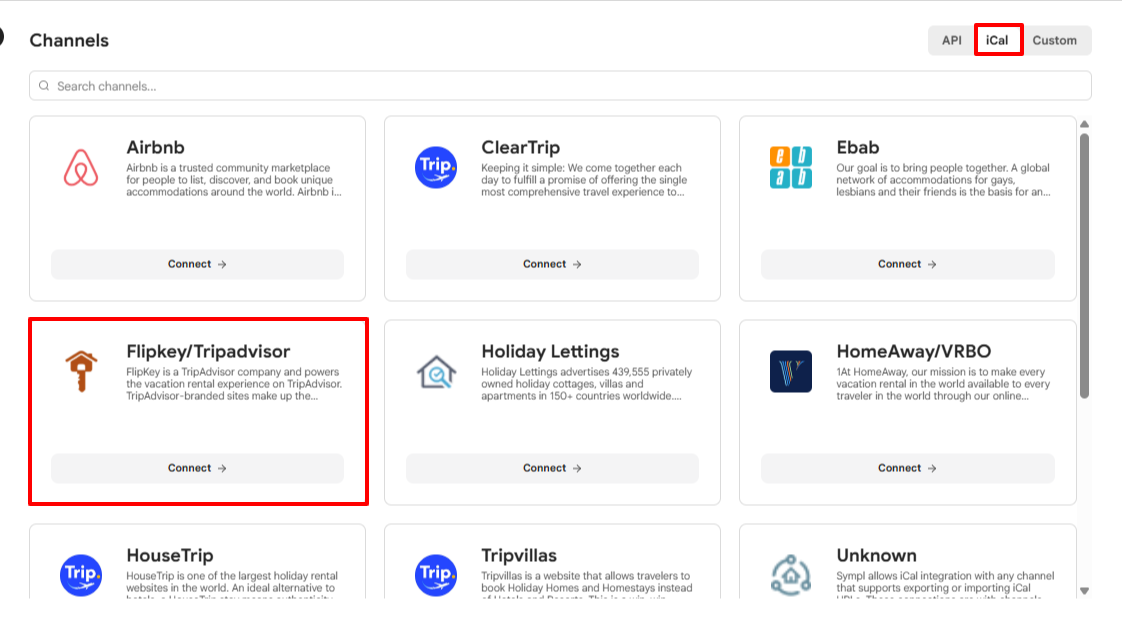The image size is (1122, 618).
Task: Focus the Search channels input field
Action: click(x=560, y=86)
